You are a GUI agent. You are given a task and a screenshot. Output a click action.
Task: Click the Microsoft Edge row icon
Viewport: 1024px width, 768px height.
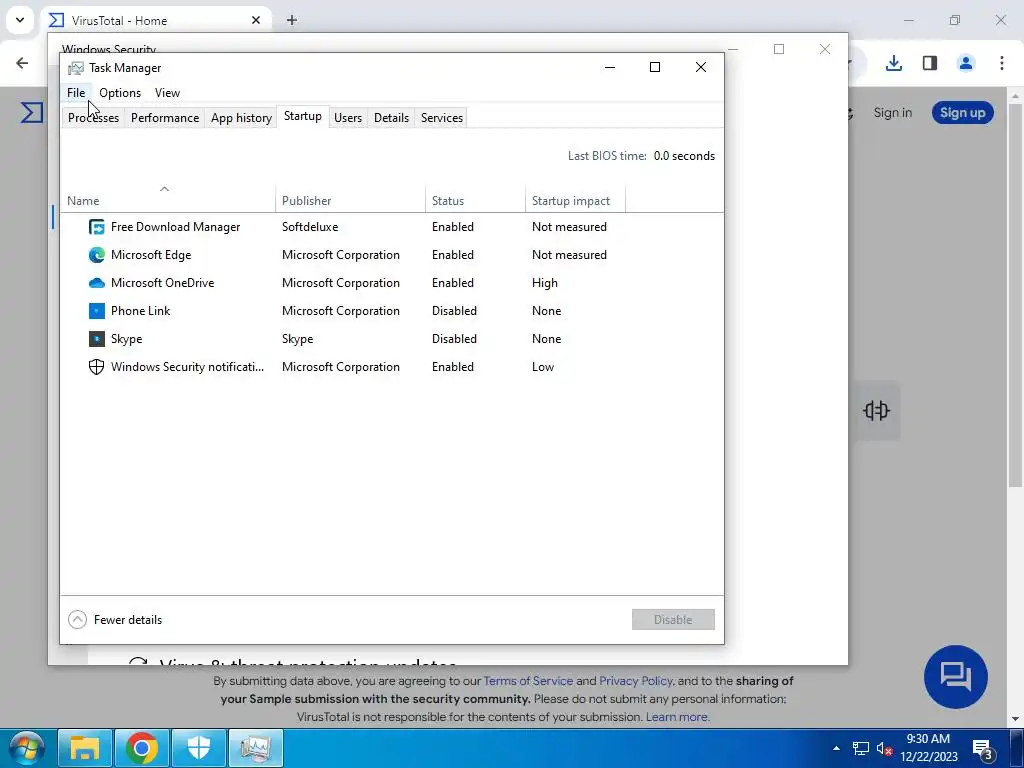pos(97,255)
